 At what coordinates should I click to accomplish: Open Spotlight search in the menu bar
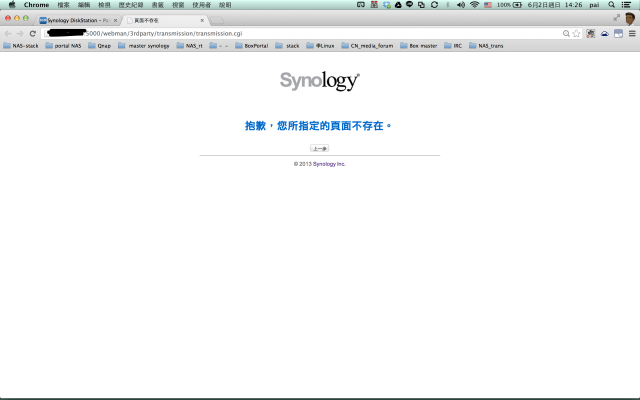tap(611, 4)
